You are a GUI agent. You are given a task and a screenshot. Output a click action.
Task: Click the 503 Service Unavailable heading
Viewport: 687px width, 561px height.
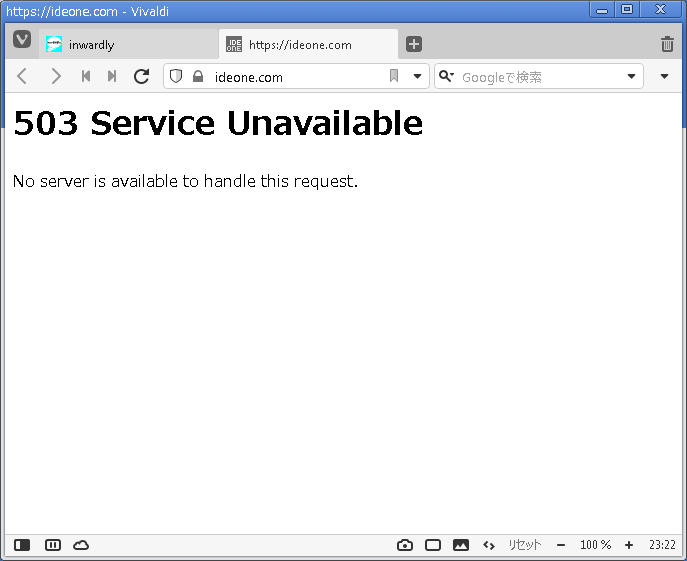(218, 123)
